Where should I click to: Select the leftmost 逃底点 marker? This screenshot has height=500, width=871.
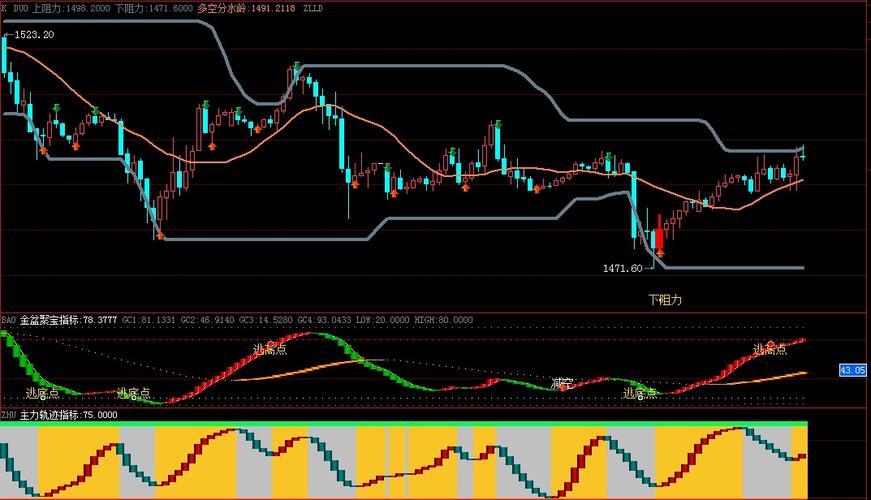[44, 393]
